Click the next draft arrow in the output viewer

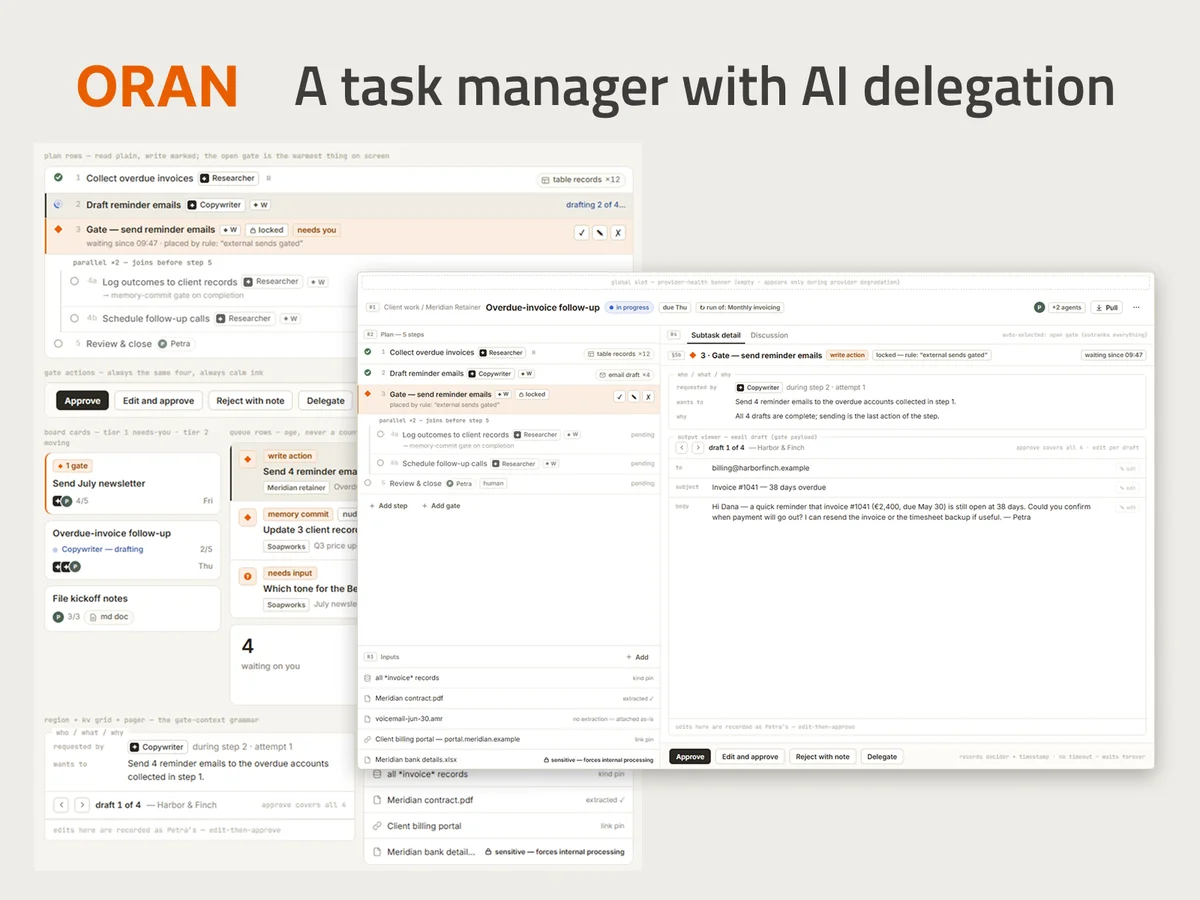pos(698,448)
